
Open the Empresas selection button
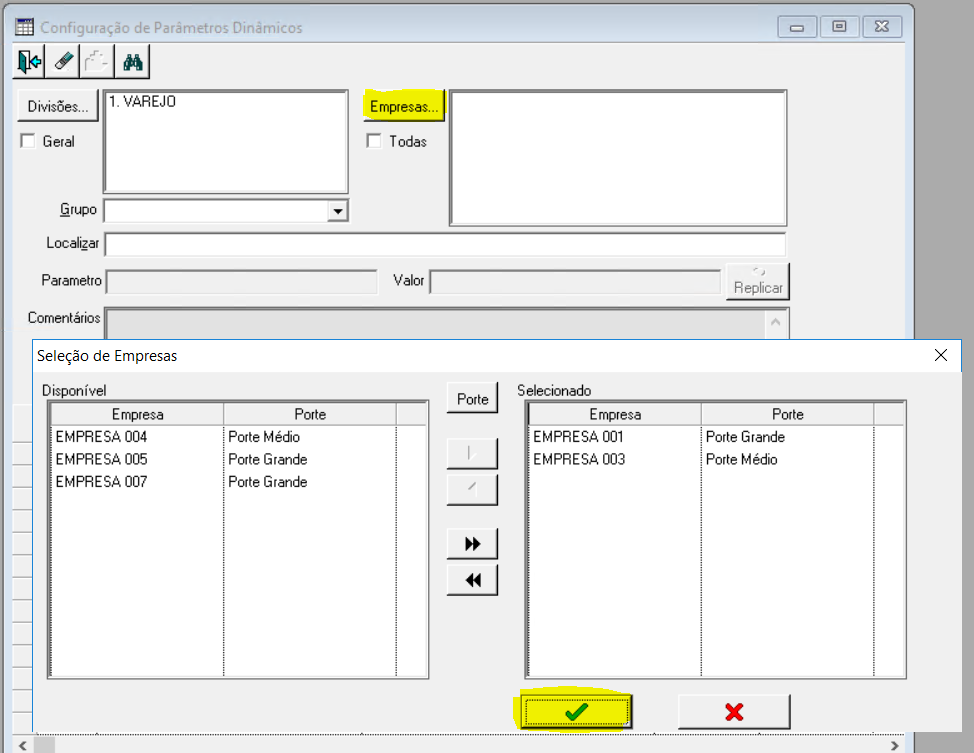pos(404,106)
